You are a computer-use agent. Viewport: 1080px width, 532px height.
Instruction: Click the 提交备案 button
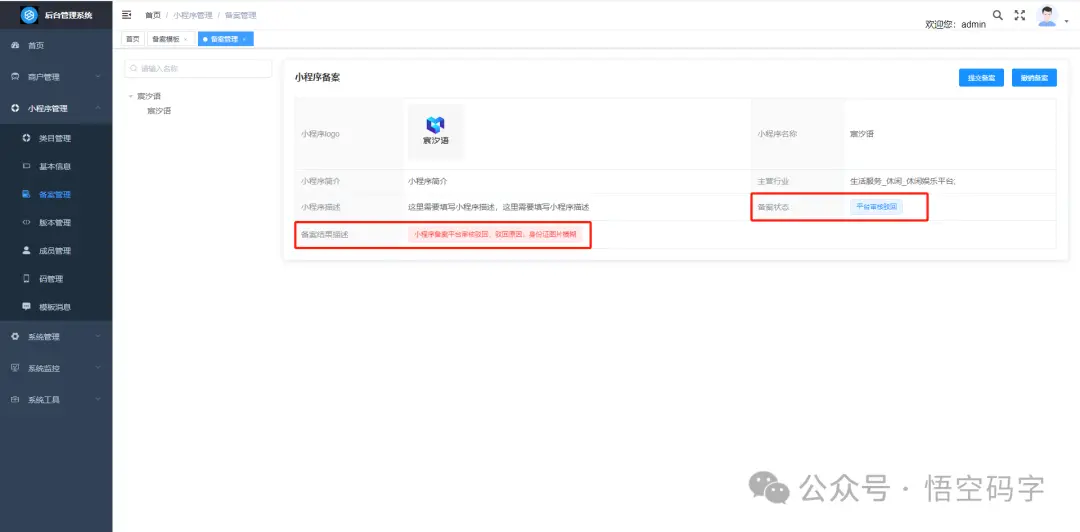click(981, 78)
